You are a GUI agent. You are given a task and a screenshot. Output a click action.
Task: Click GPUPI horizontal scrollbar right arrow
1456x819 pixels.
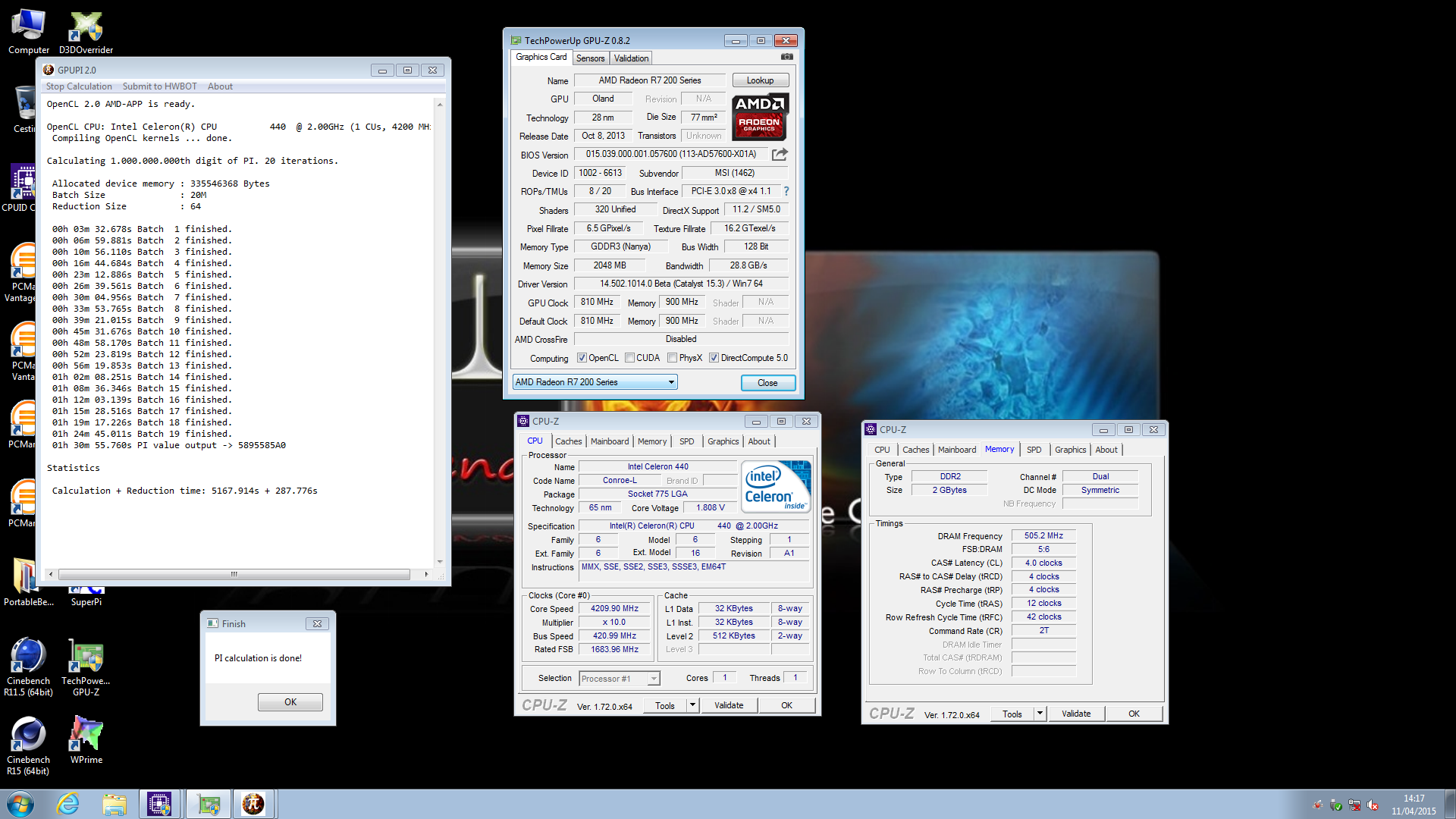(426, 574)
